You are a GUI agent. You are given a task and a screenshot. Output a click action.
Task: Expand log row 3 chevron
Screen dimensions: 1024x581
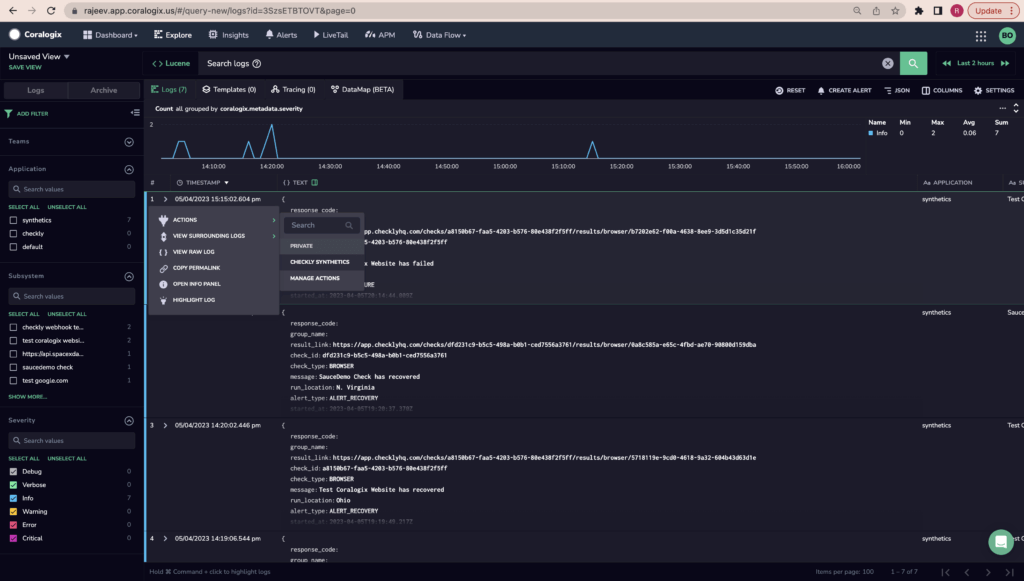point(165,425)
